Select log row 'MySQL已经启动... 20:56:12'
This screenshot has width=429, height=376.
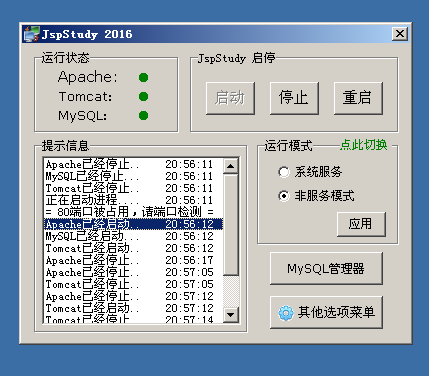click(133, 236)
